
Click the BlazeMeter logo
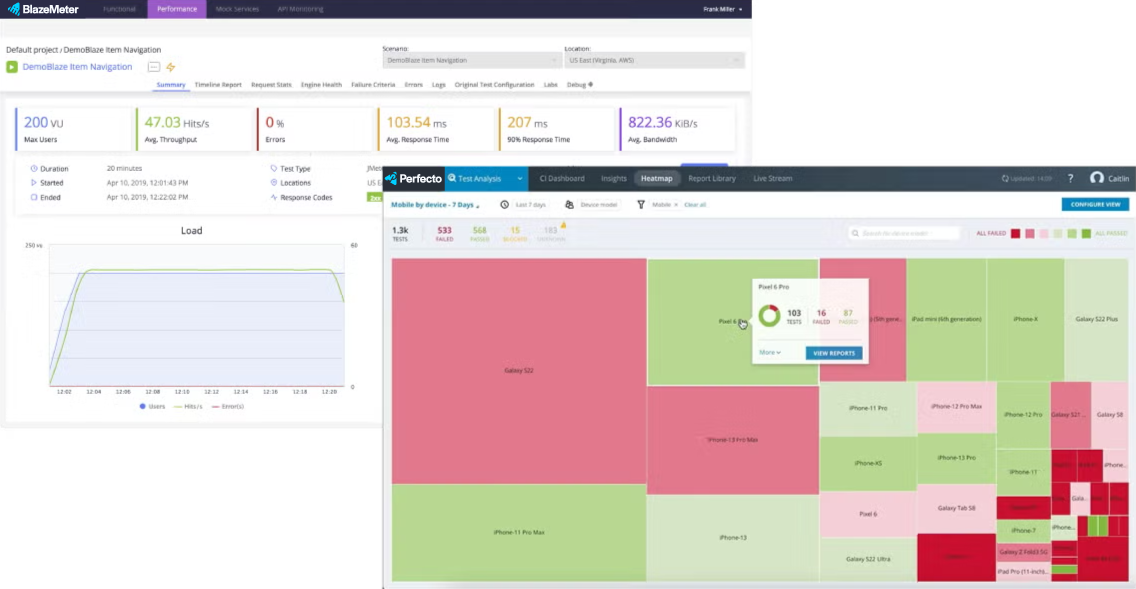point(43,9)
